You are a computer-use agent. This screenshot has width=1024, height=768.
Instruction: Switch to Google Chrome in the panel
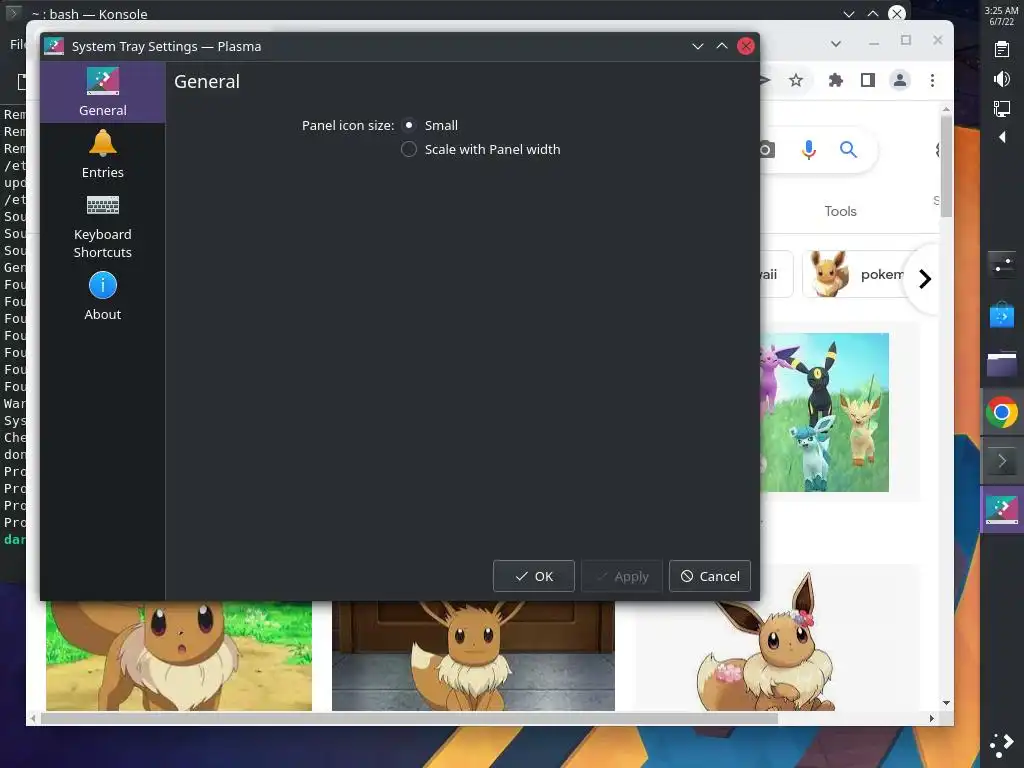1001,412
